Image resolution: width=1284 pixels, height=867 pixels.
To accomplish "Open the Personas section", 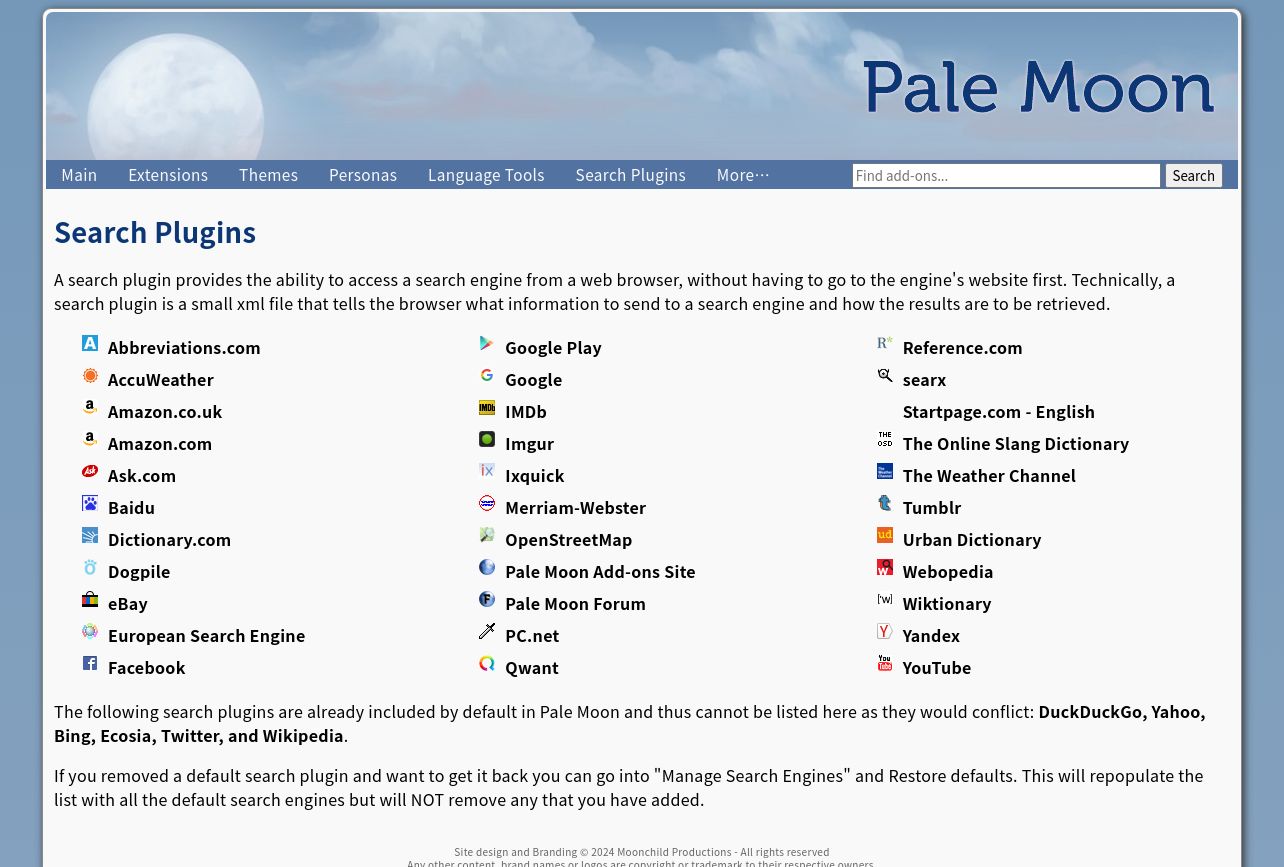I will pos(363,175).
